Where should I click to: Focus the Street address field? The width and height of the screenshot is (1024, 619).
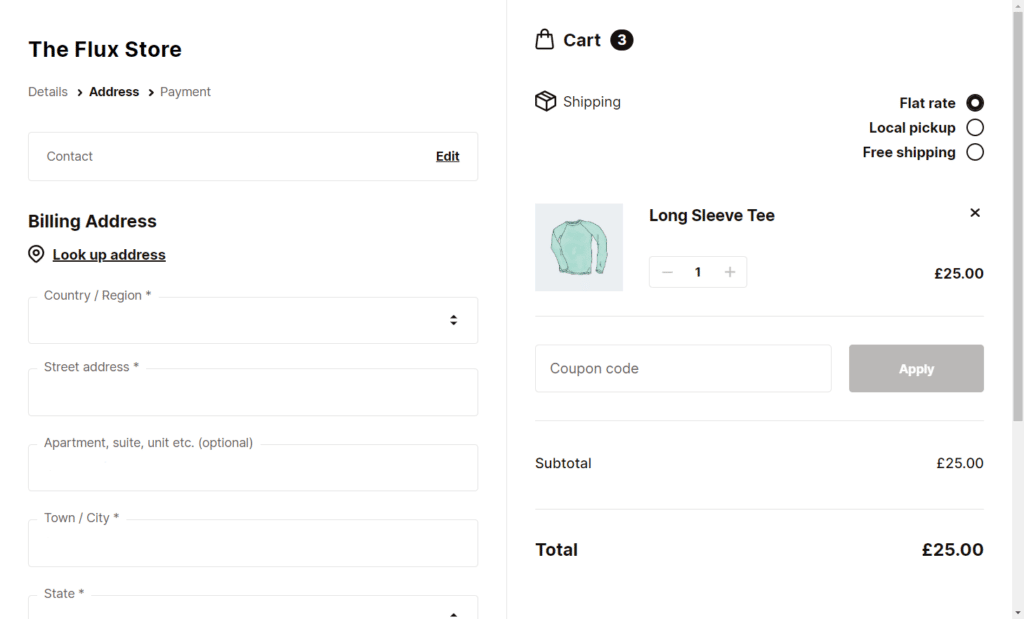pos(253,393)
